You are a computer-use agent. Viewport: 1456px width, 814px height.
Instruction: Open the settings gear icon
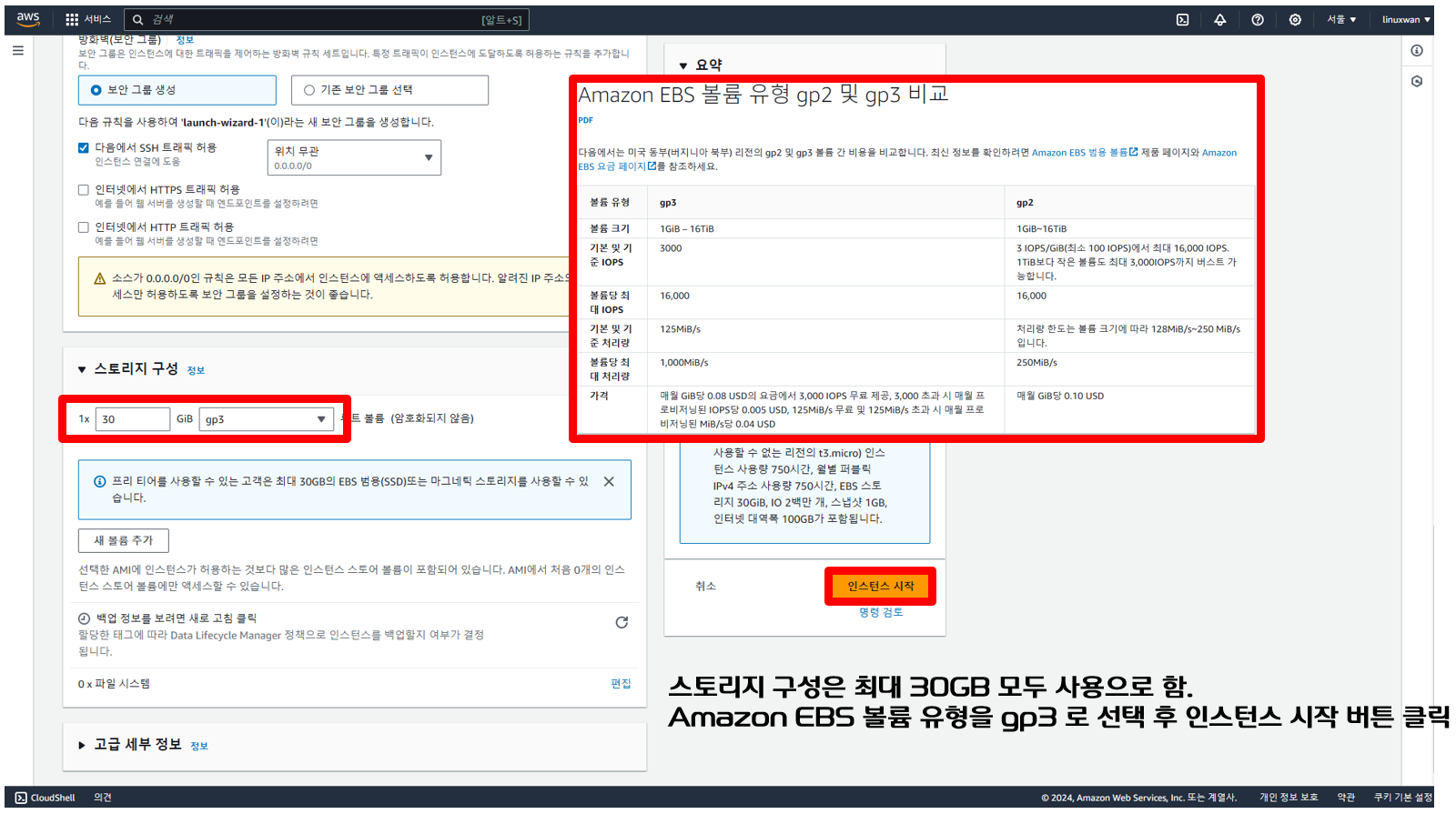click(x=1294, y=19)
